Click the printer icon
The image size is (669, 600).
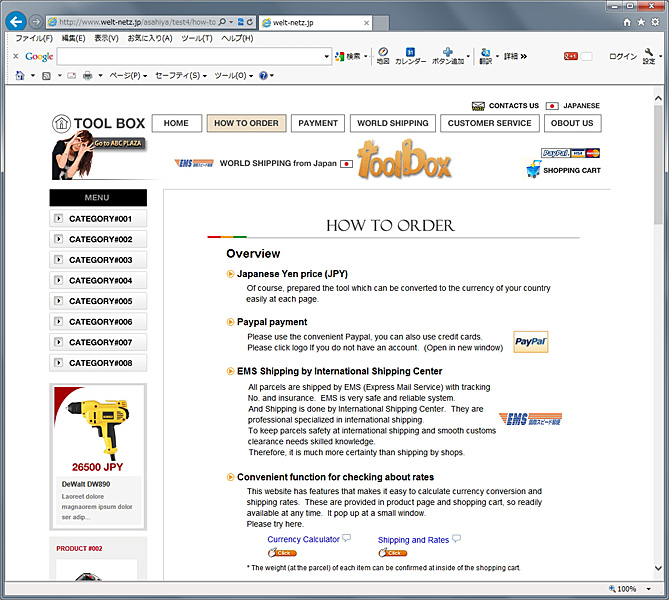(x=87, y=76)
